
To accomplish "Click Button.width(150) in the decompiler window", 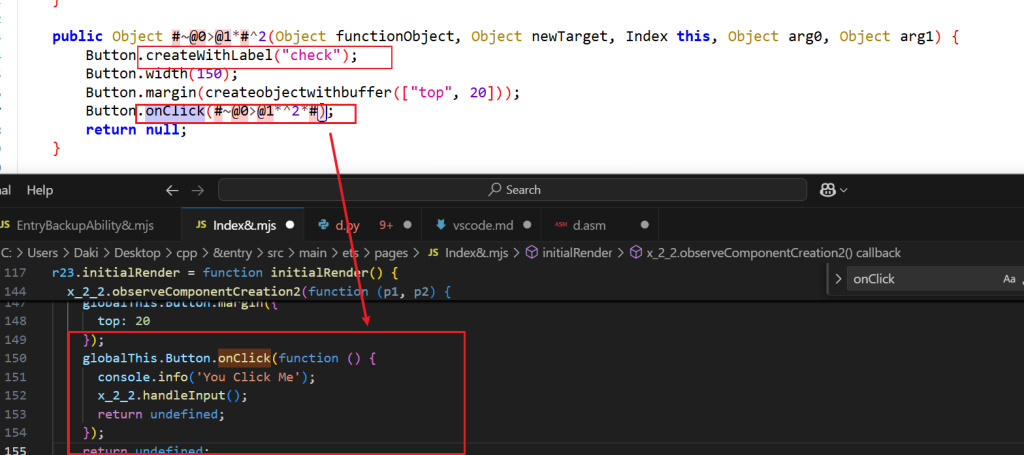I will point(162,74).
